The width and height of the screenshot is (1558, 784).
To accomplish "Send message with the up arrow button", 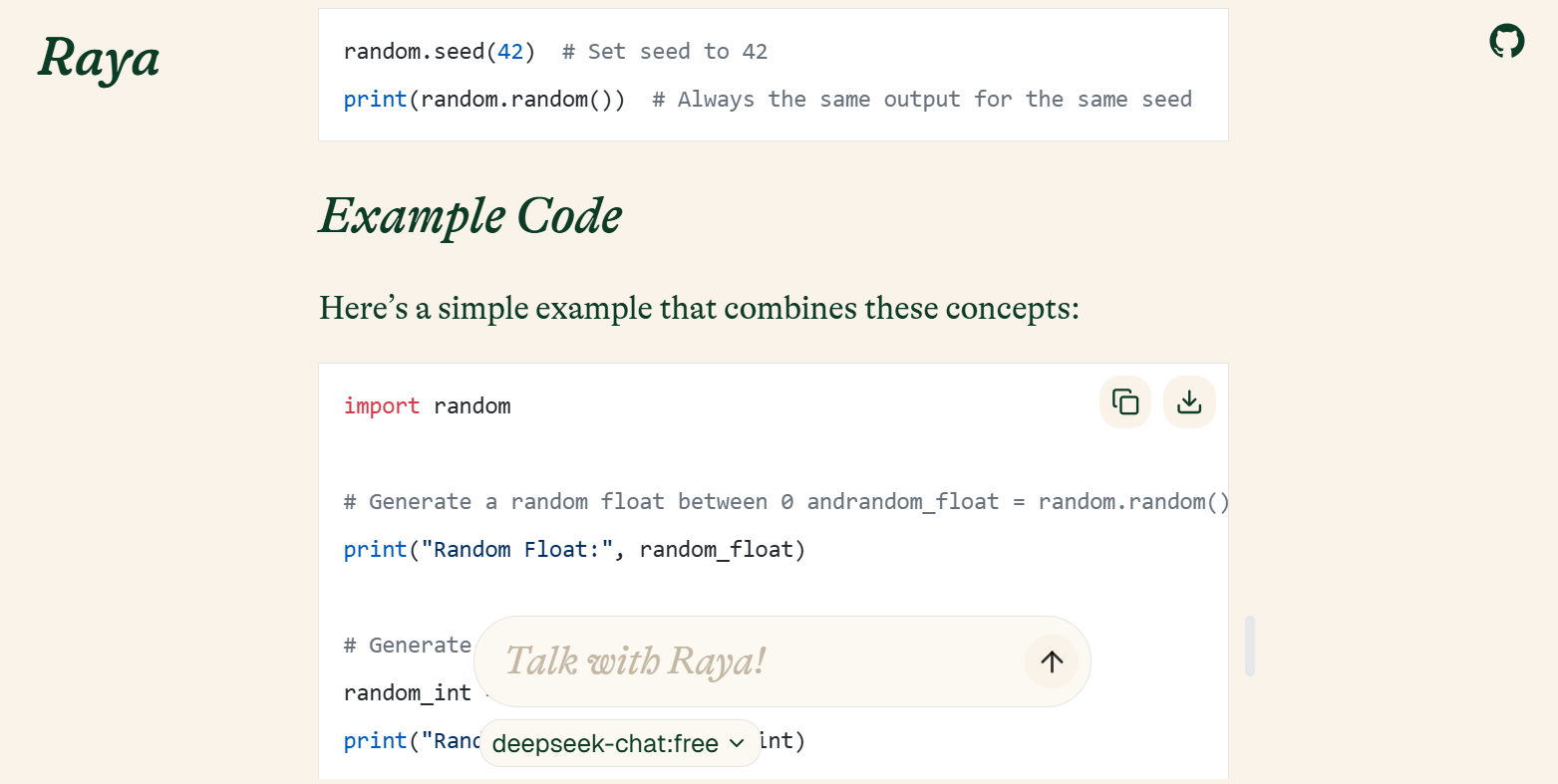I will point(1052,661).
